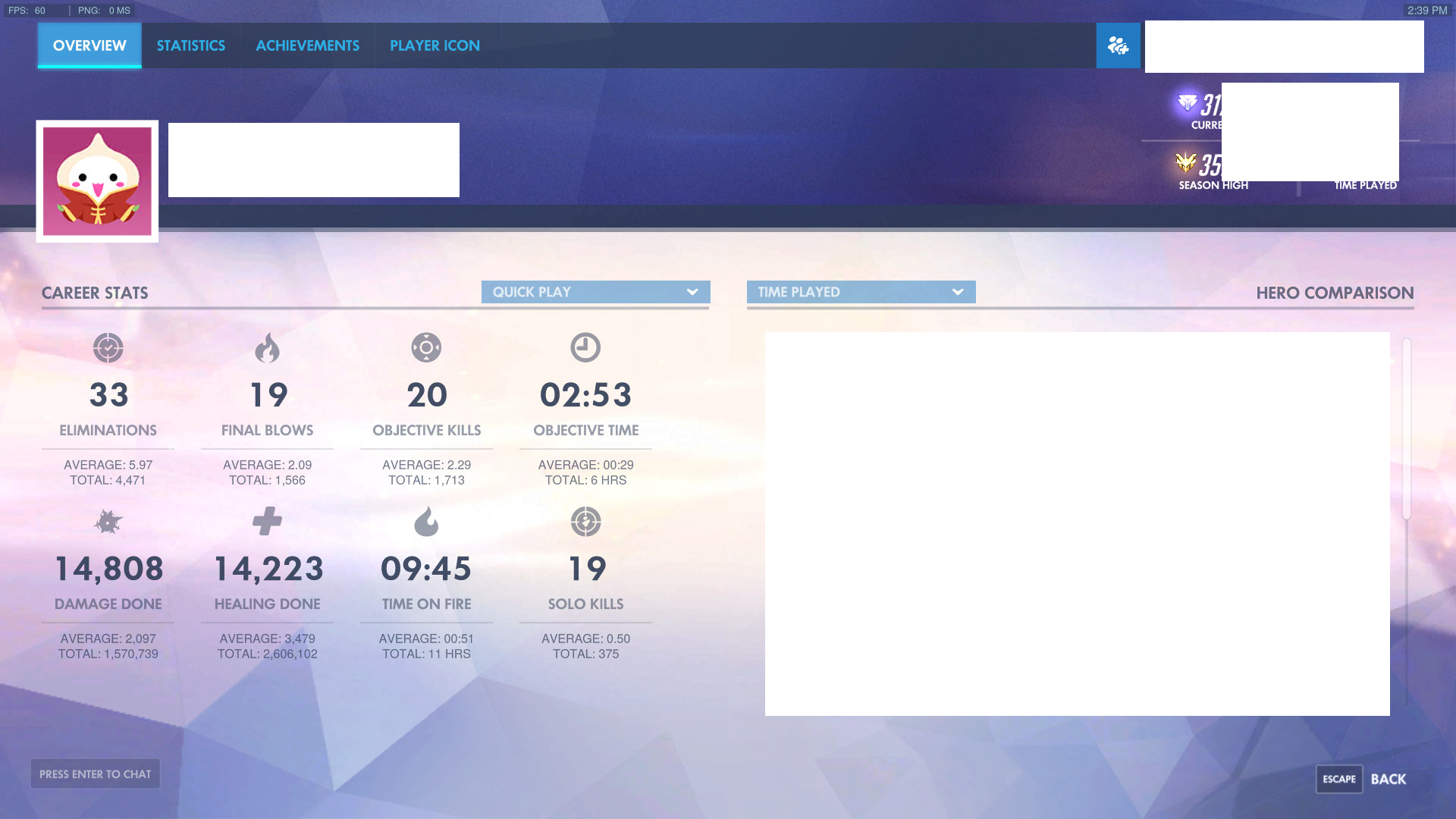
Task: Click the 2:39 PM clock display
Action: click(1427, 11)
